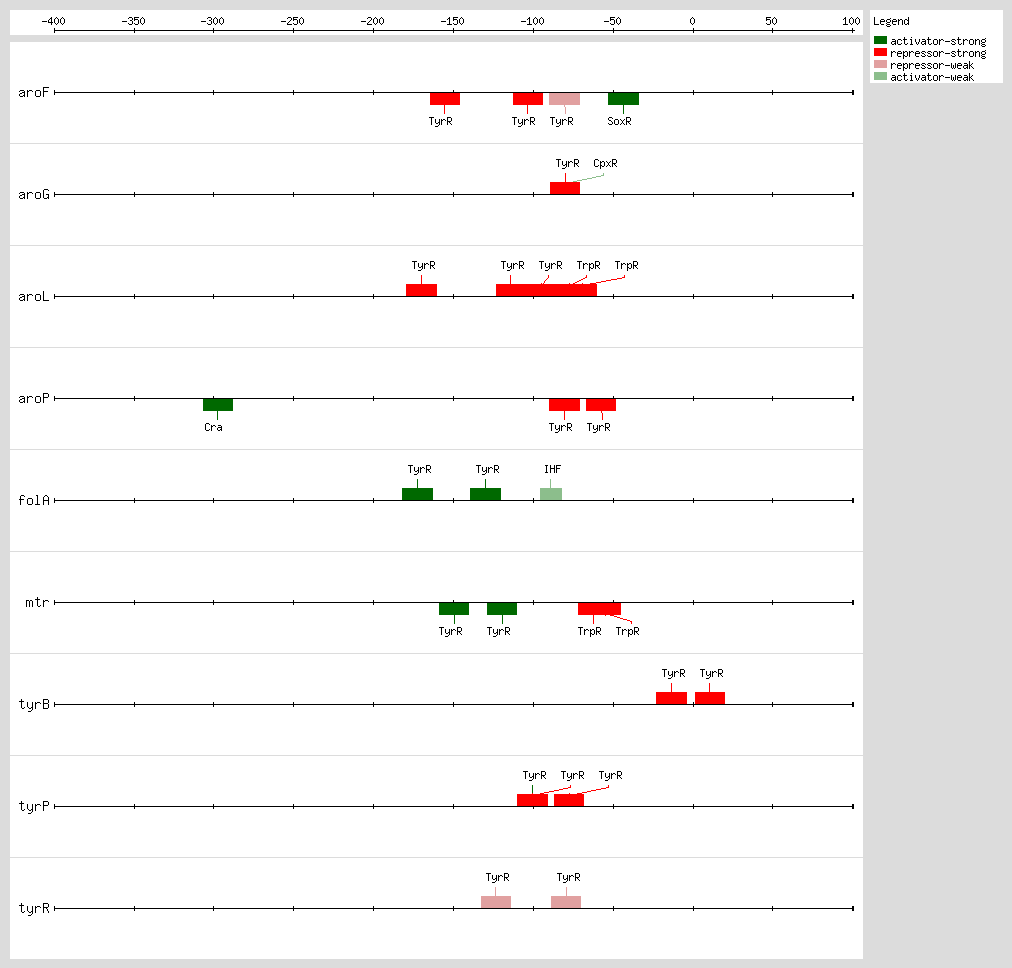Click the activator-weak legend color swatch
The image size is (1012, 968).
[880, 76]
